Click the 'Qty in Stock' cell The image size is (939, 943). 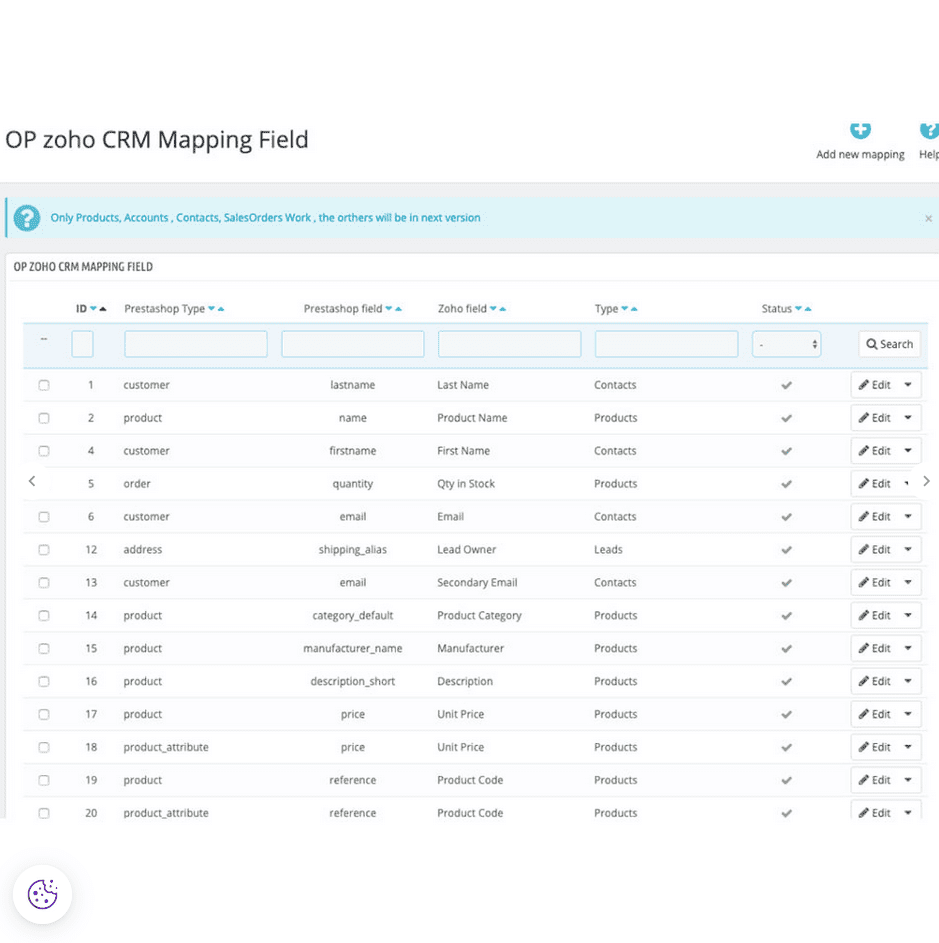click(x=466, y=484)
